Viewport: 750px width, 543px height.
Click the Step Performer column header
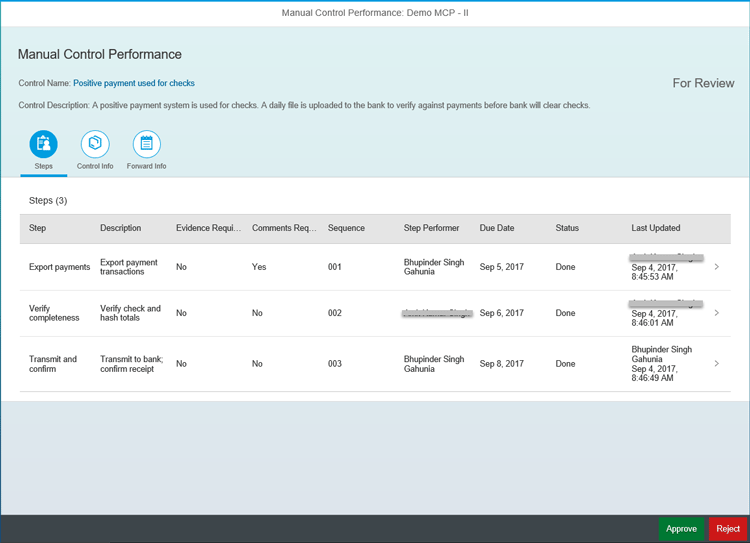point(431,228)
